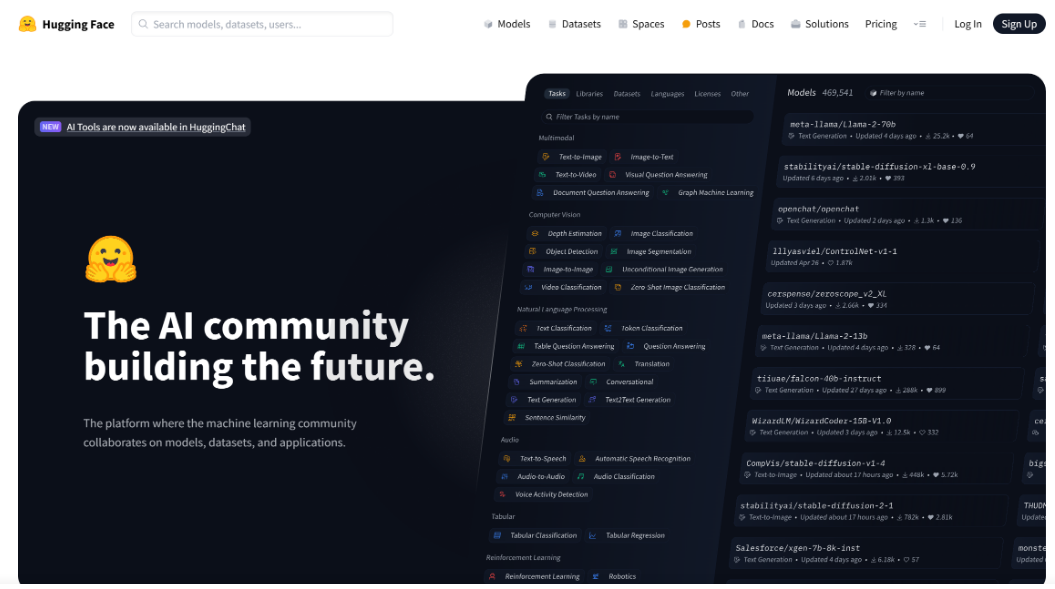Click the Text Classification task icon
Screen dimensions: 1055x589
pos(523,328)
